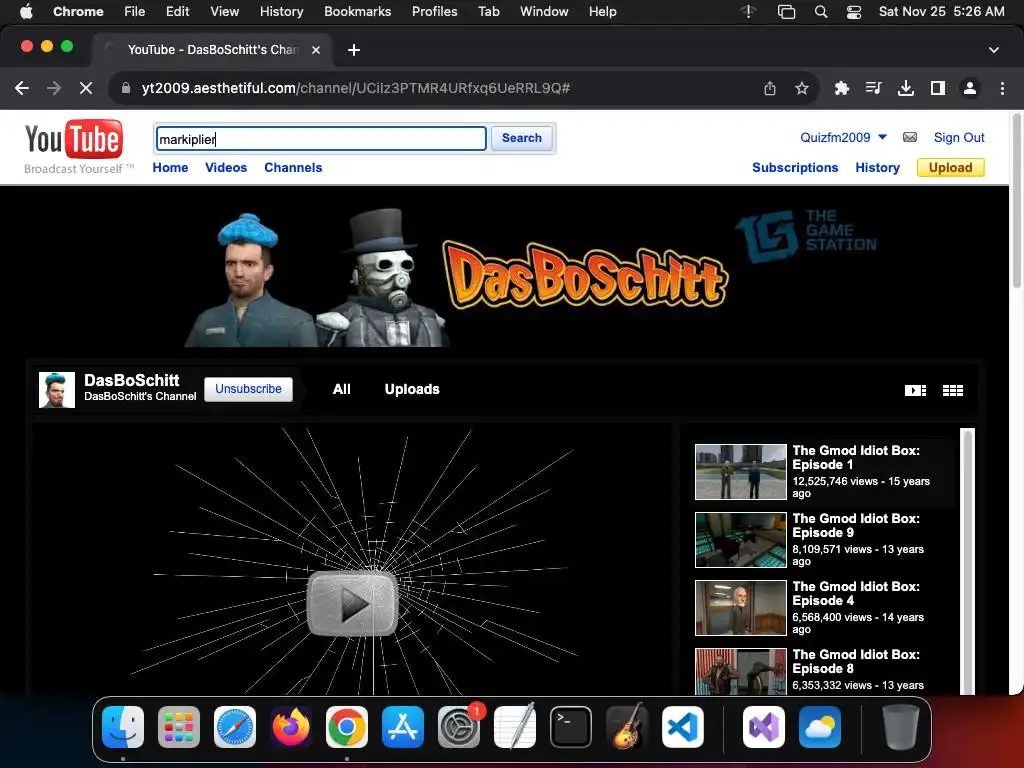1024x768 pixels.
Task: Launch GarageBand from the dock
Action: (627, 727)
